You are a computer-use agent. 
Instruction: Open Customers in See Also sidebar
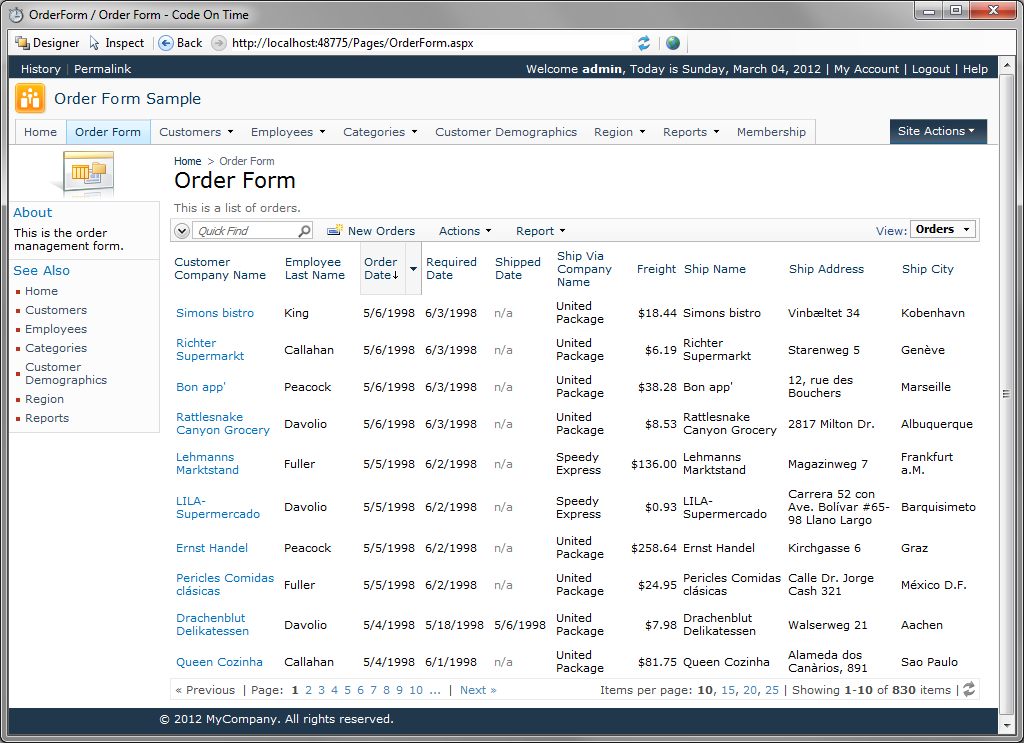56,310
